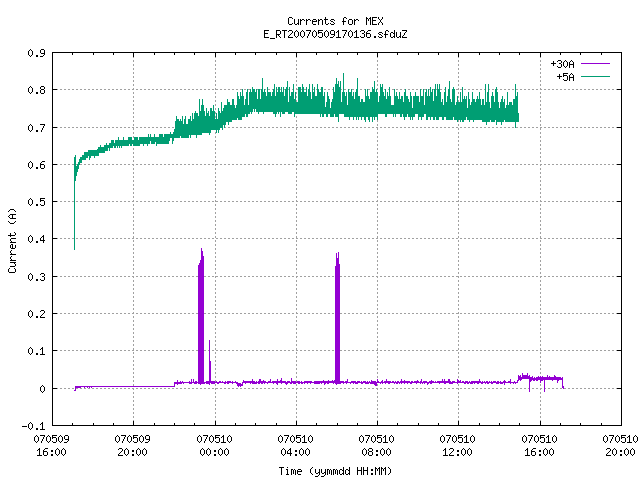Image resolution: width=640 pixels, height=480 pixels.
Task: Click the y-axis tick value 0.4
Action: tap(36, 239)
